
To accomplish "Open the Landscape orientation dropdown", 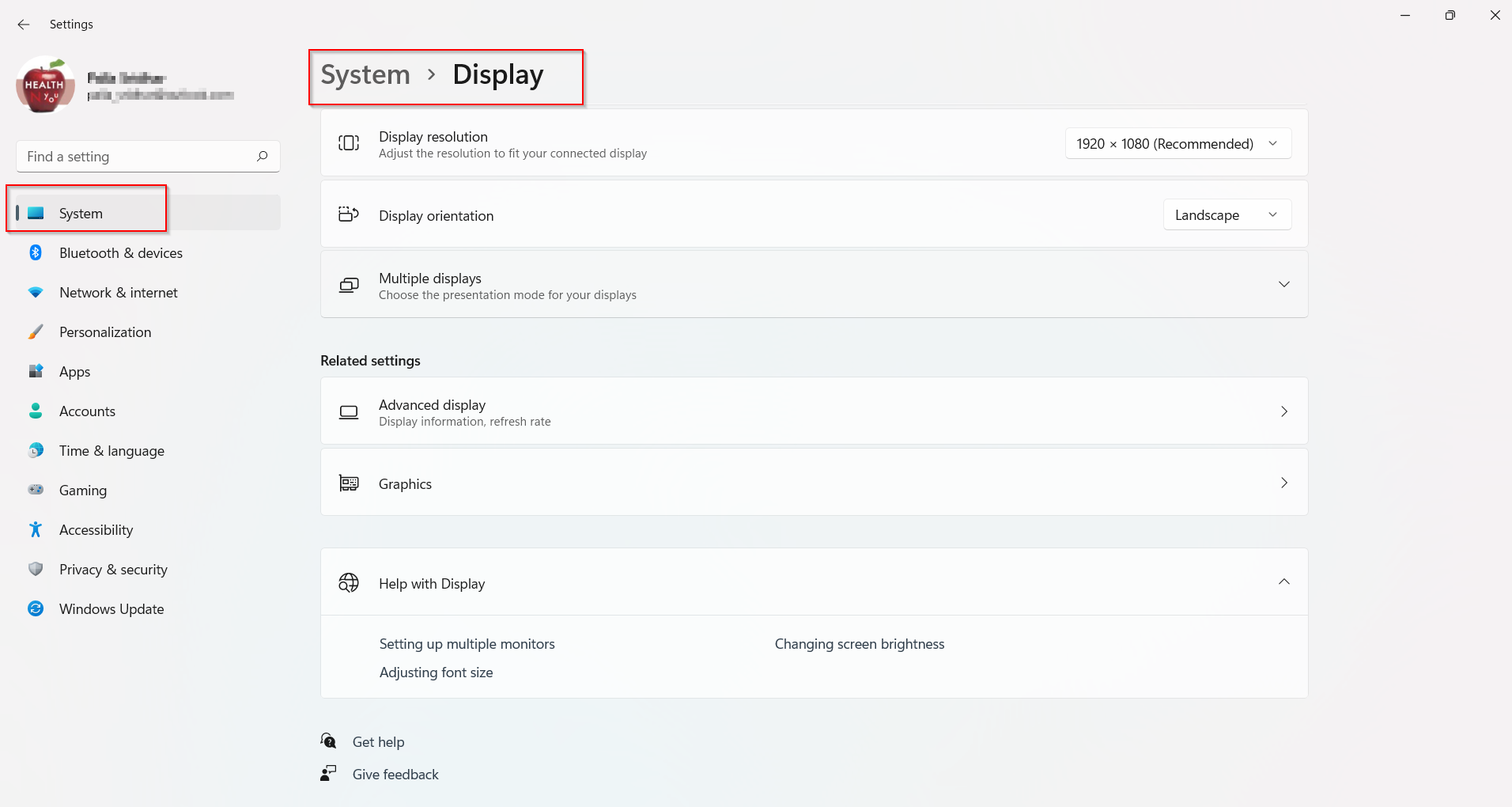I will click(1227, 214).
